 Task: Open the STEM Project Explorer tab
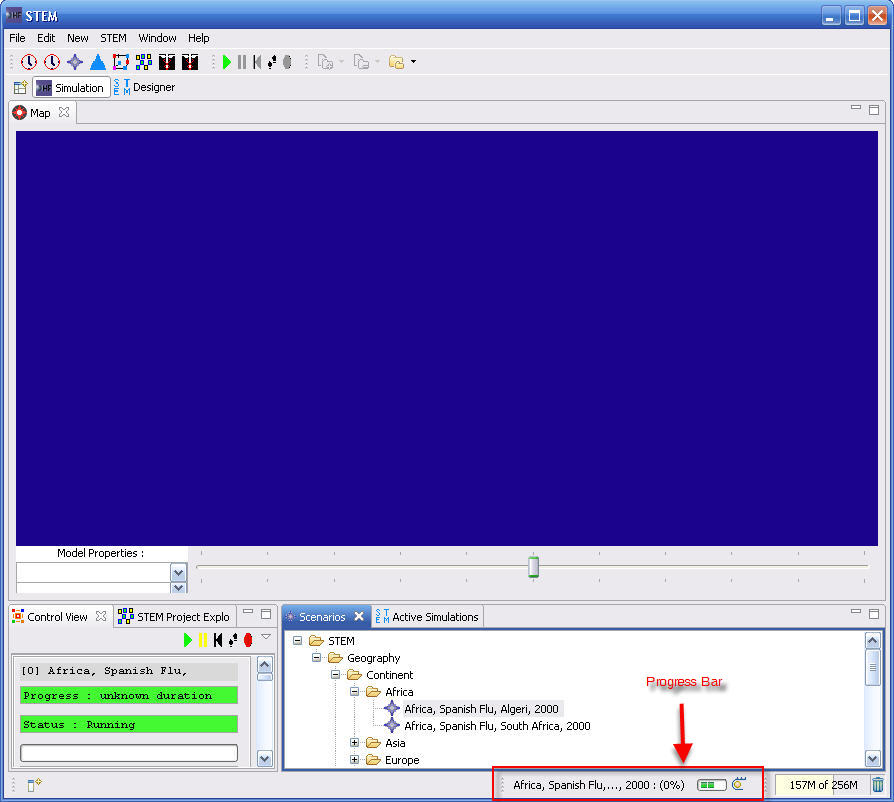[x=174, y=617]
